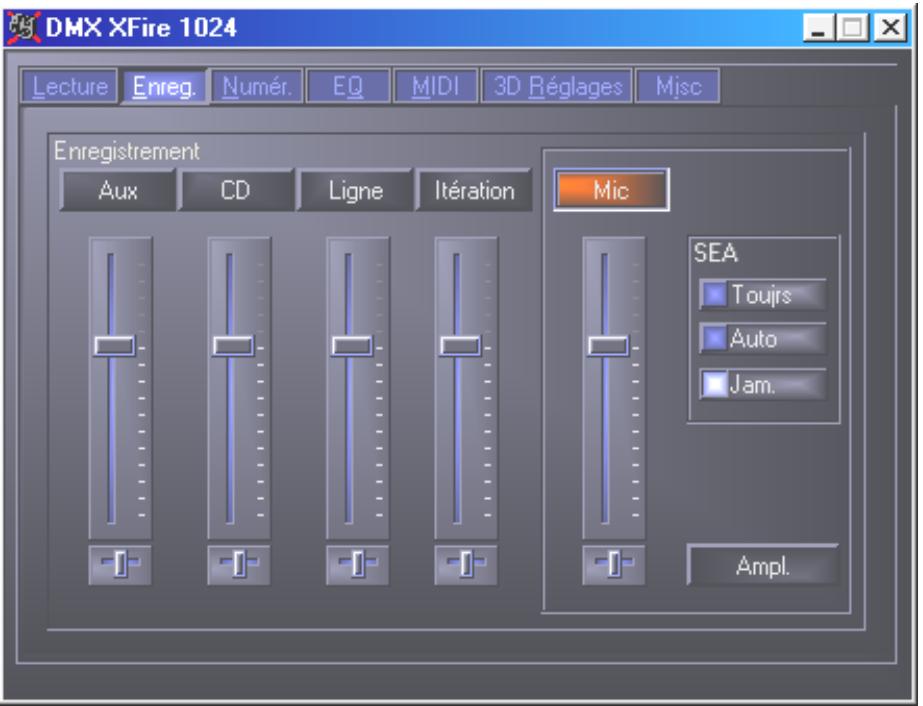Select the SEA Jam. option
The width and height of the screenshot is (923, 706).
(762, 385)
